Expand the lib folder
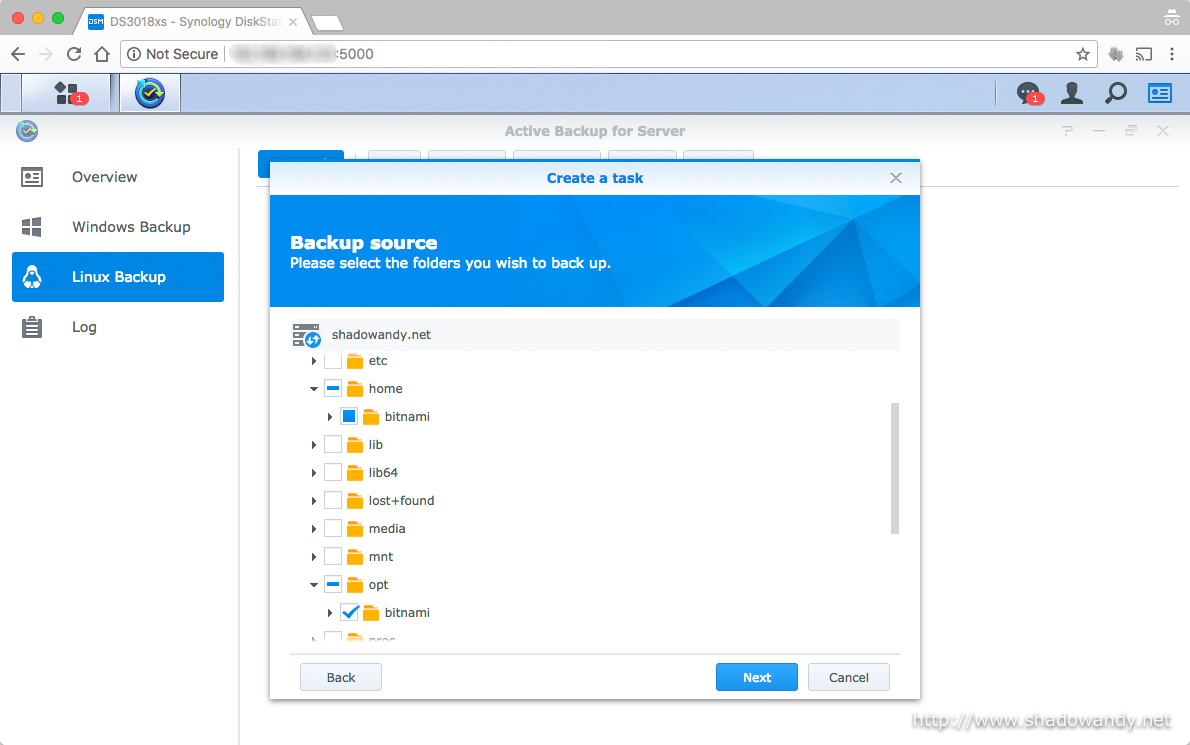Viewport: 1190px width, 745px height. click(313, 445)
